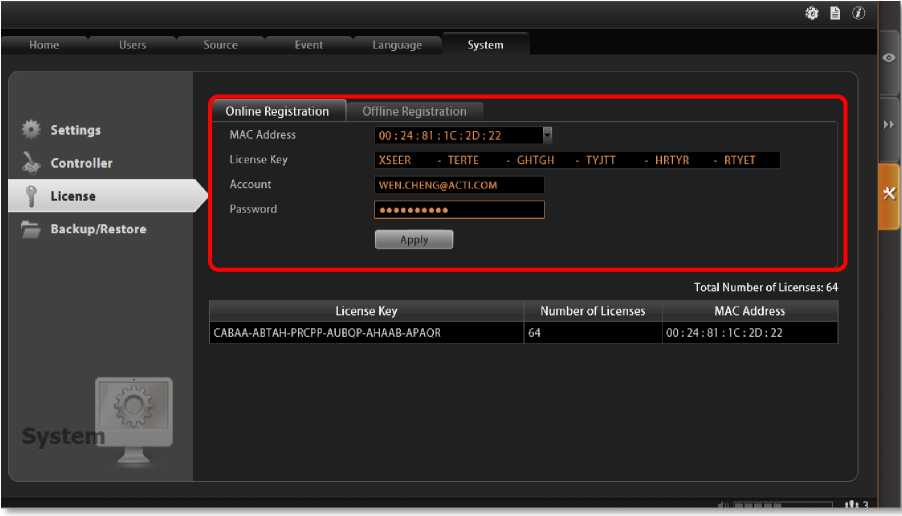The image size is (902, 516).
Task: Open Controller joystick section
Action: pyautogui.click(x=81, y=163)
